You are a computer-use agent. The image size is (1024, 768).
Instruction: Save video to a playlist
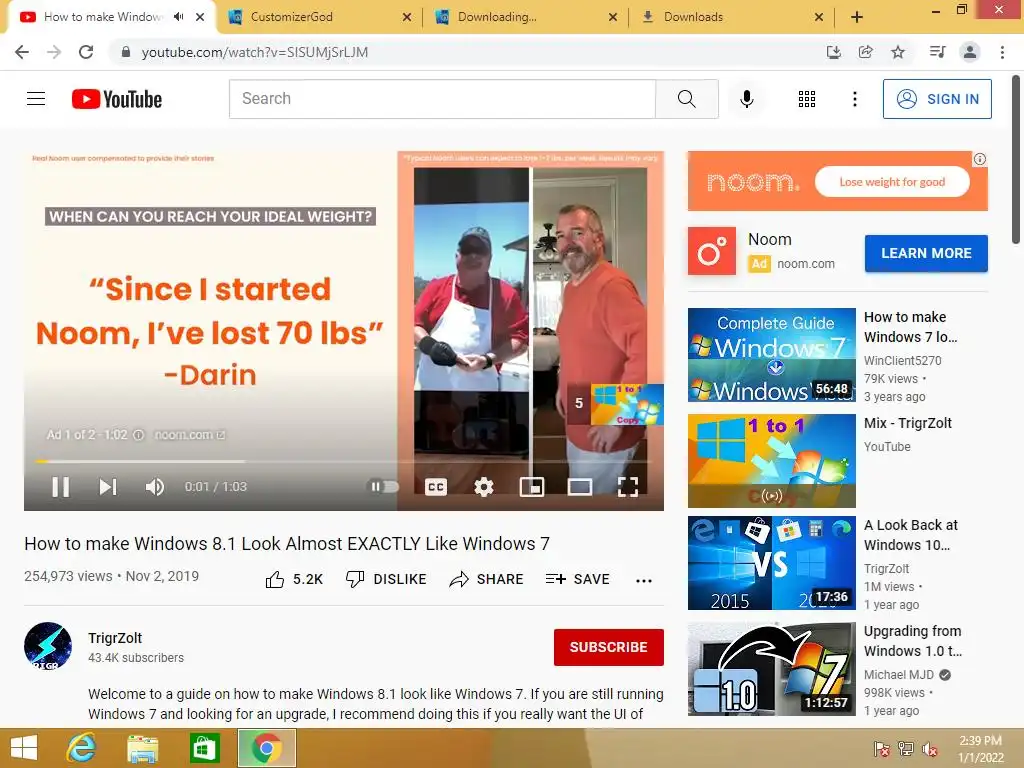coord(577,579)
